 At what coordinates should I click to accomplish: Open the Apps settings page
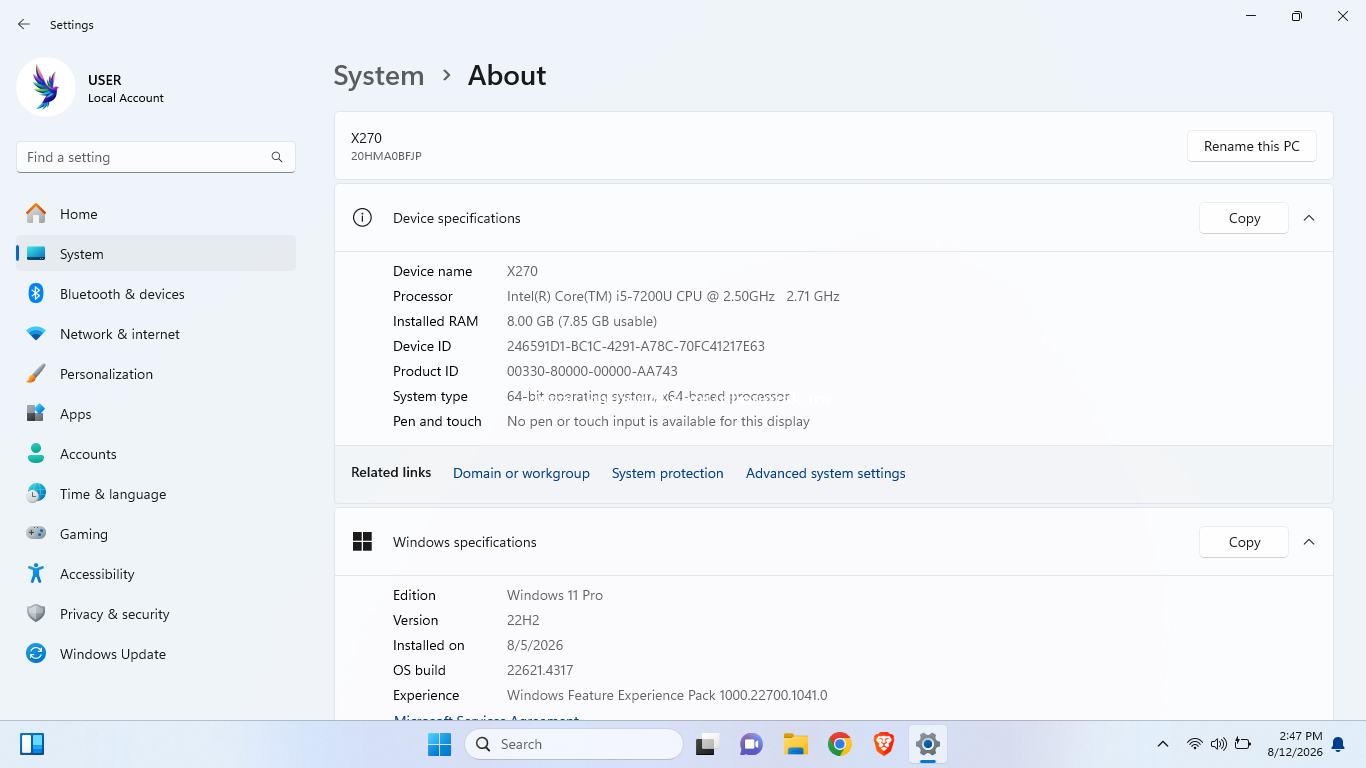[x=156, y=414]
